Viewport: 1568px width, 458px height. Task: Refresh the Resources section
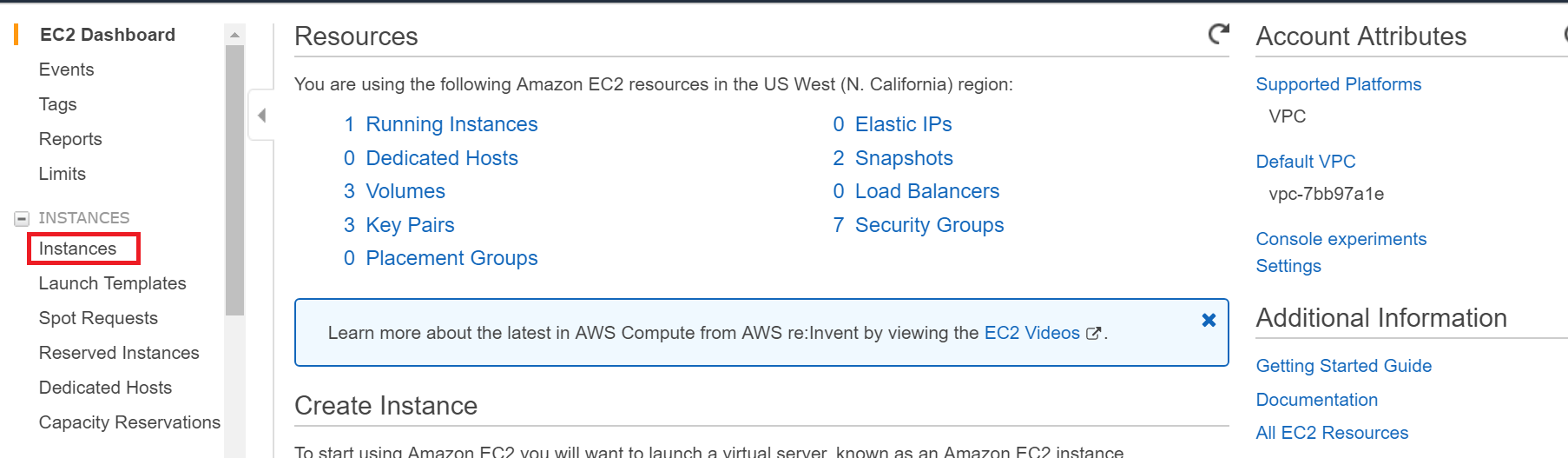pyautogui.click(x=1219, y=34)
